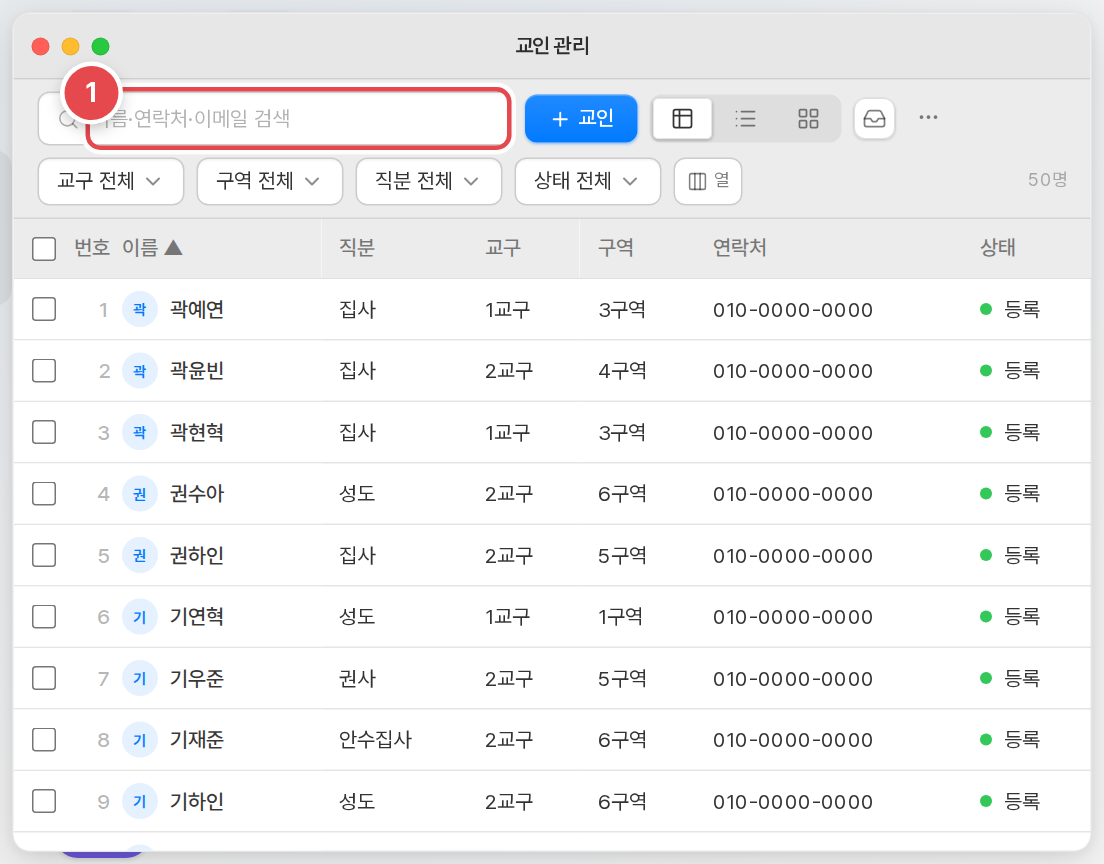
Task: Click the 곽 avatar next to 곽윤빈
Action: (x=139, y=370)
